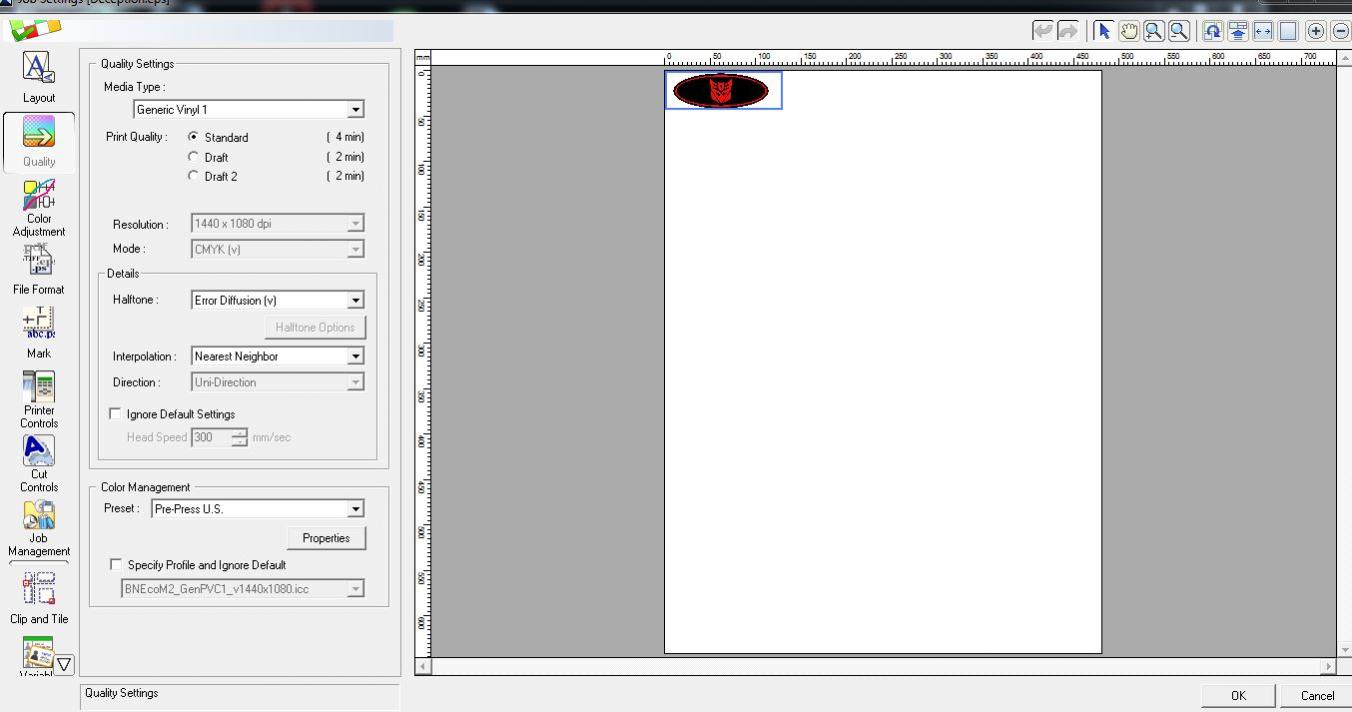Click the plus zoom button
Viewport: 1352px width, 712px height.
pos(1316,31)
